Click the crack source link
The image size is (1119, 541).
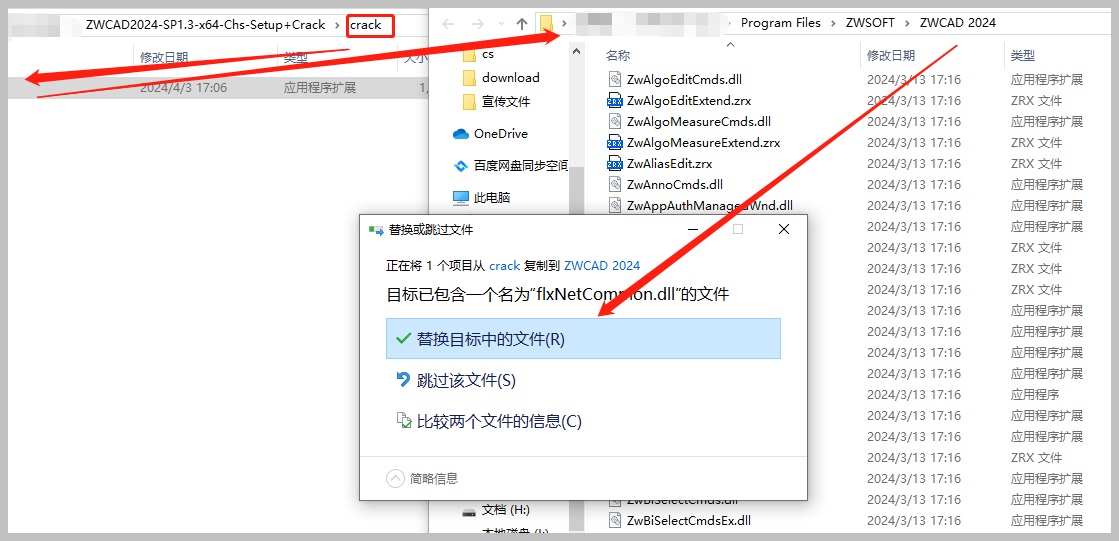point(504,266)
